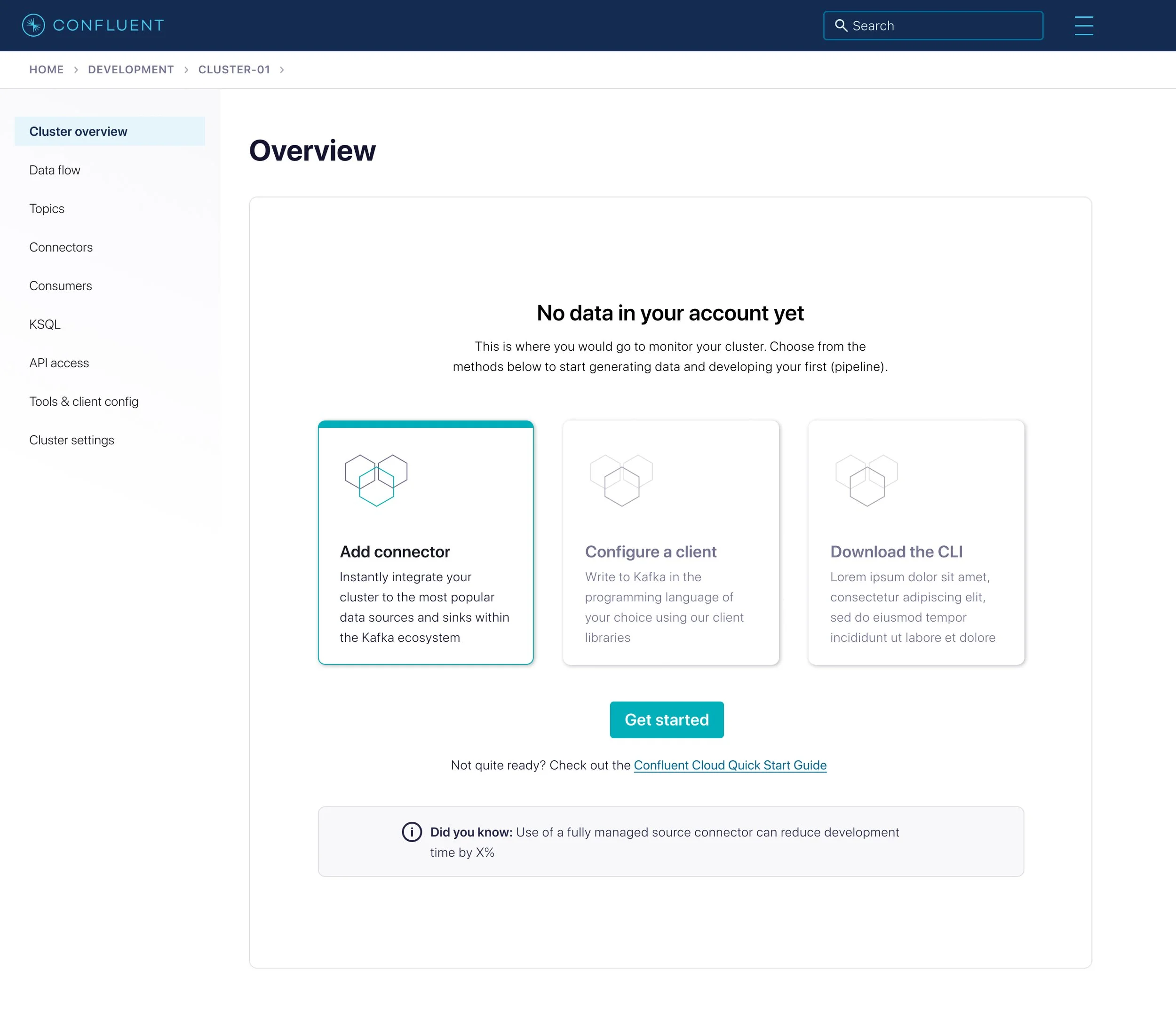The width and height of the screenshot is (1176, 1010).
Task: Navigate to DEVELOPMENT breadcrumb
Action: tap(131, 70)
